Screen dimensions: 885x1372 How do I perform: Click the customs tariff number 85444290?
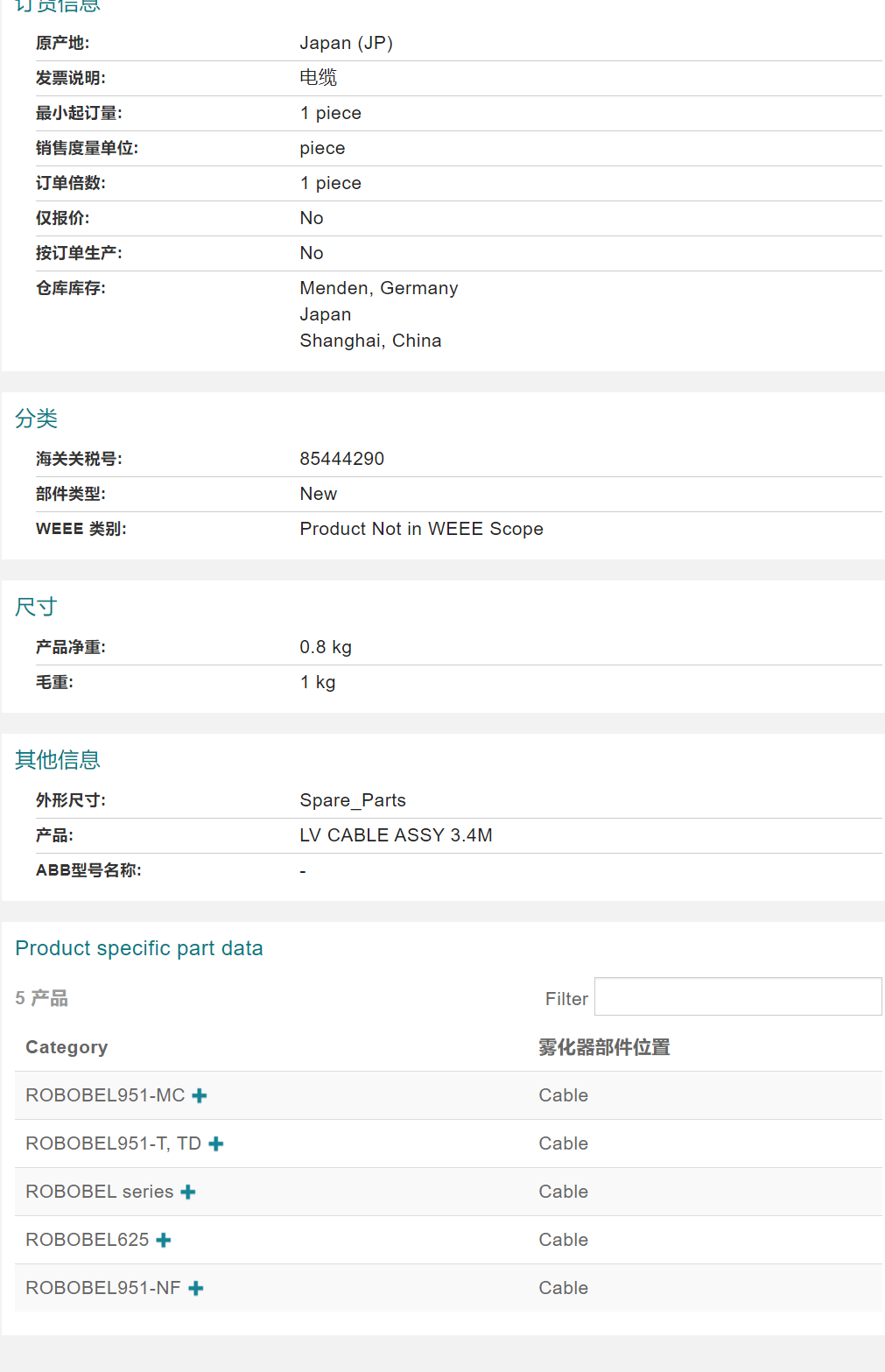pyautogui.click(x=341, y=459)
